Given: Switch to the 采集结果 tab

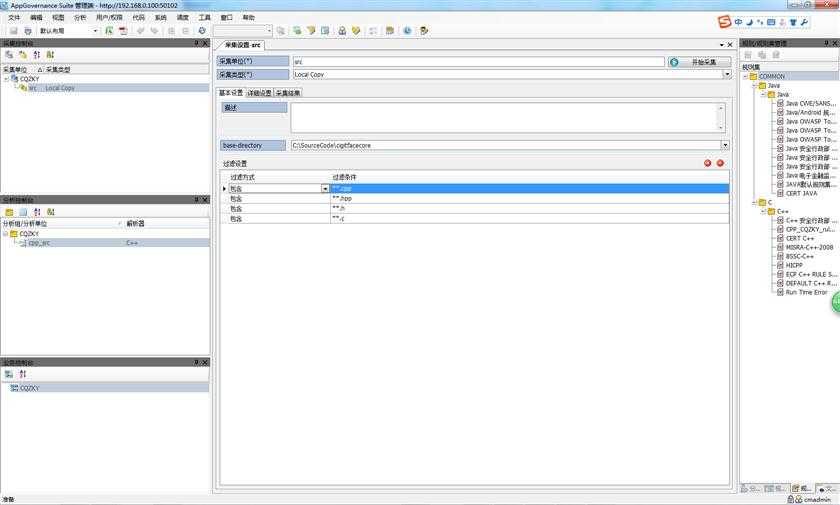Looking at the screenshot, I should click(288, 93).
